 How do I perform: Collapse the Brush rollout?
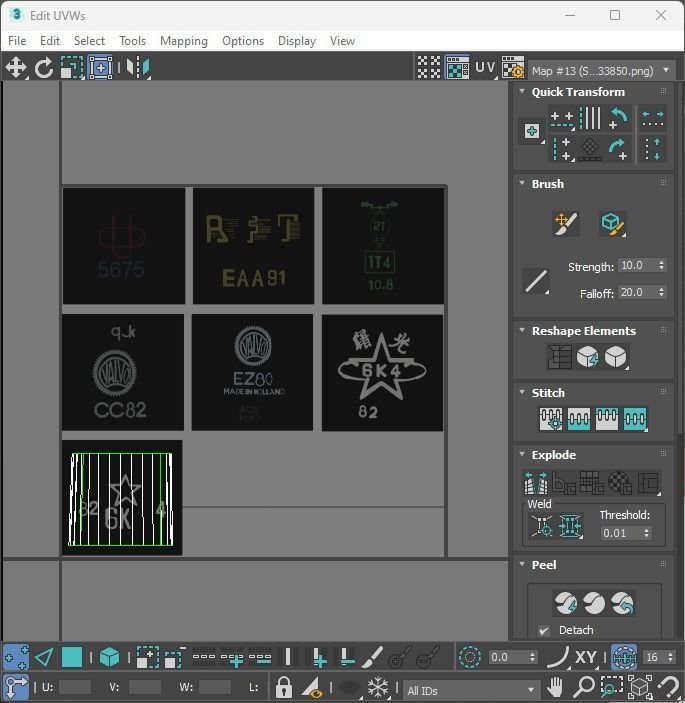(x=522, y=183)
